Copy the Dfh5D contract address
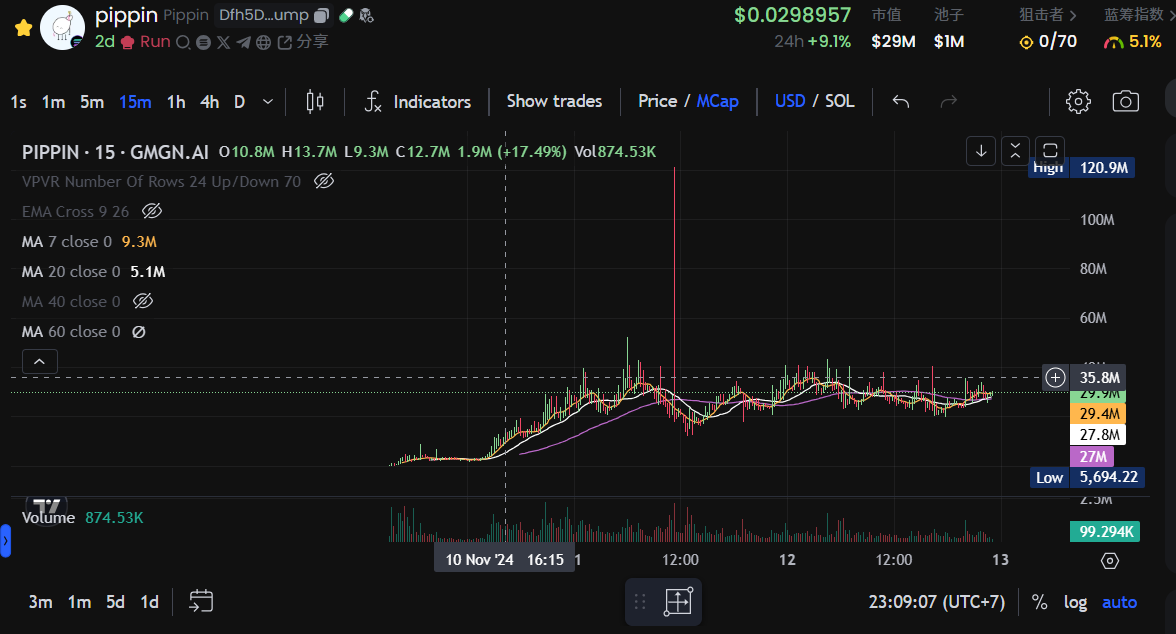The height and width of the screenshot is (634, 1176). pos(321,14)
